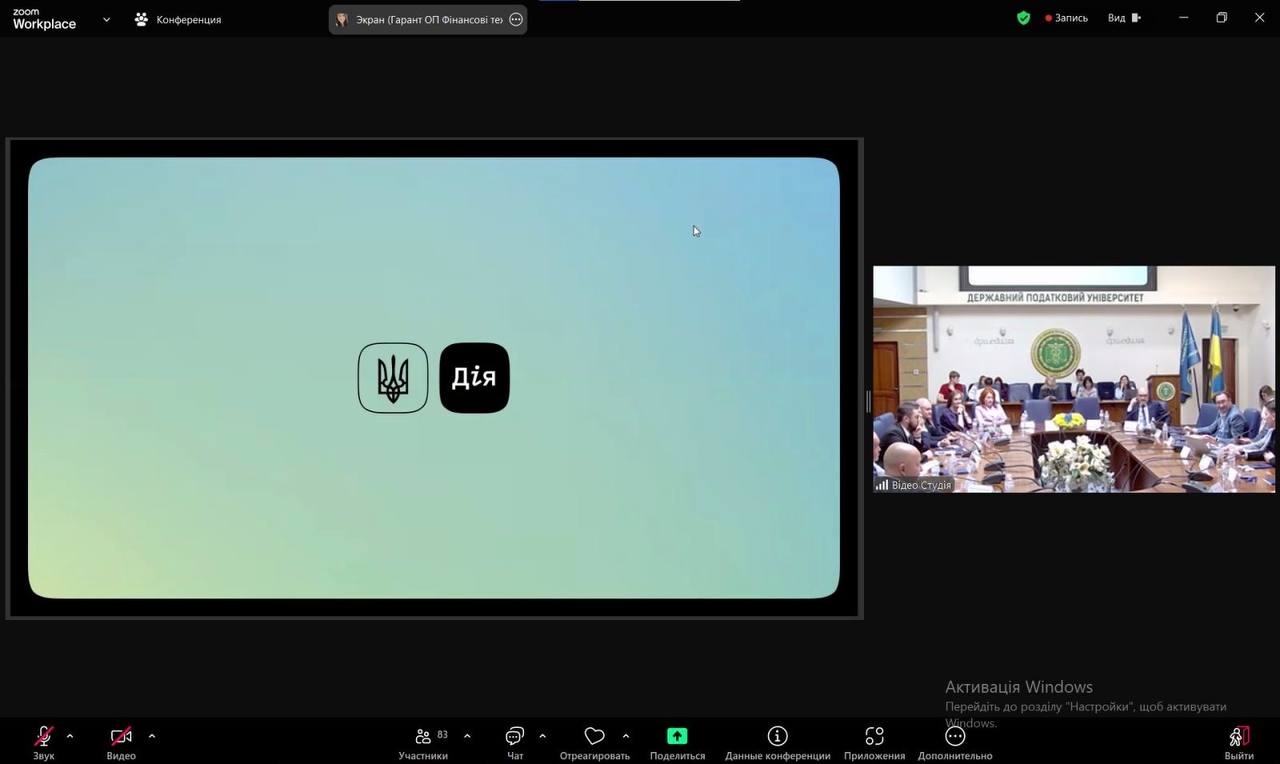This screenshot has width=1280, height=764.
Task: Open the Zoom Workplace dropdown chevron
Action: pos(107,19)
